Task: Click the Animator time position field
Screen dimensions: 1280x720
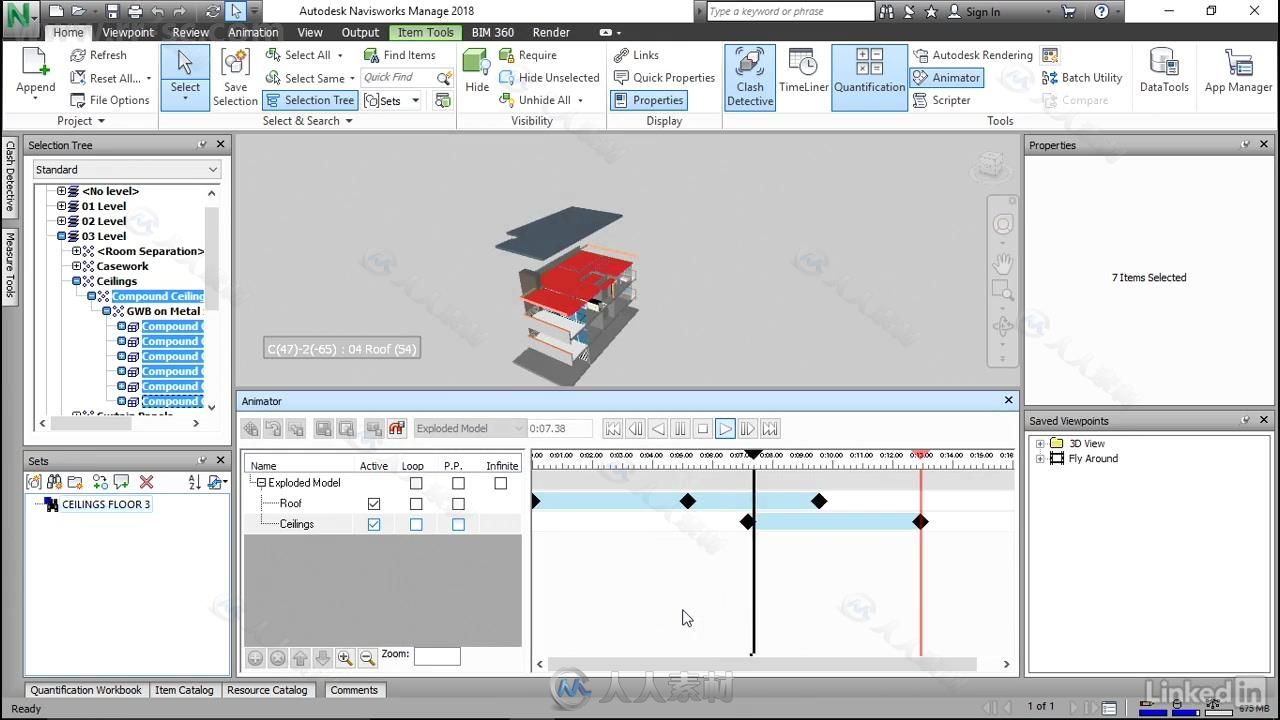Action: [560, 428]
